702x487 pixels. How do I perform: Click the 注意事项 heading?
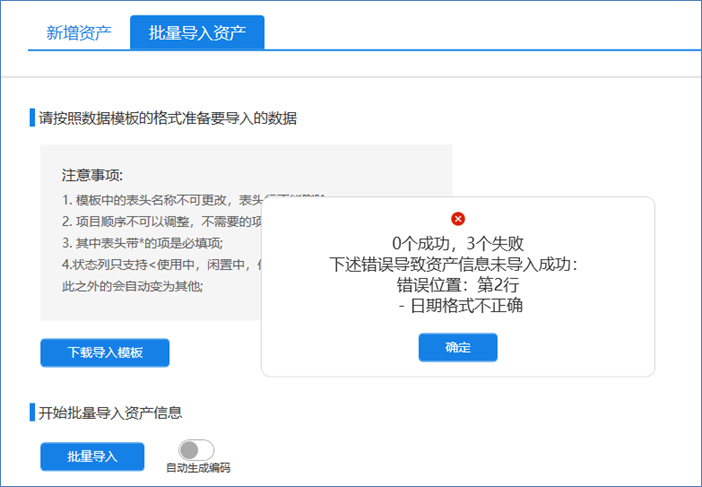coord(92,175)
